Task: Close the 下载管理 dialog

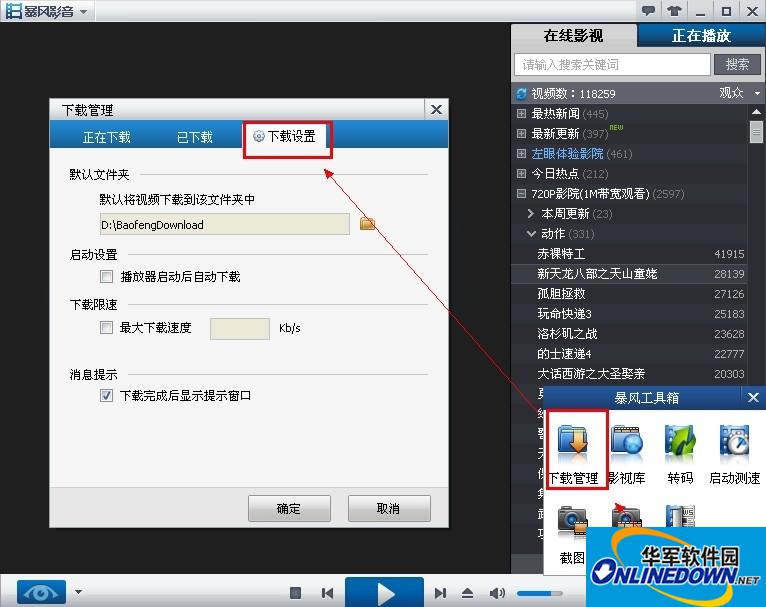Action: pos(436,109)
